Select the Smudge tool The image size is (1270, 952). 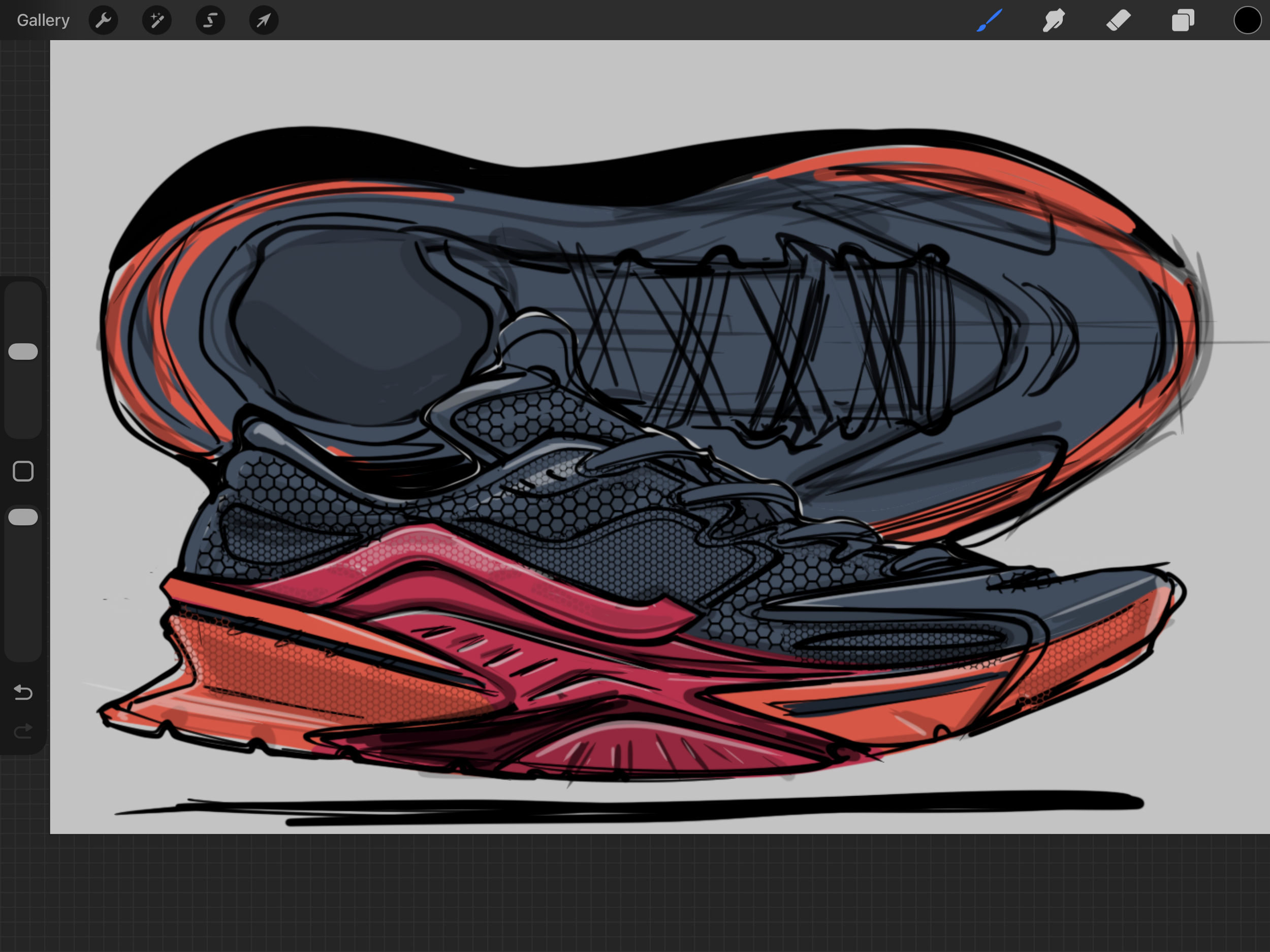[x=1054, y=21]
